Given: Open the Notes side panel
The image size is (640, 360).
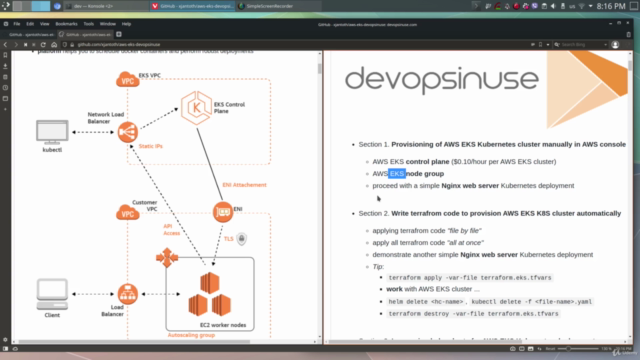Looking at the screenshot, I should tap(5, 77).
